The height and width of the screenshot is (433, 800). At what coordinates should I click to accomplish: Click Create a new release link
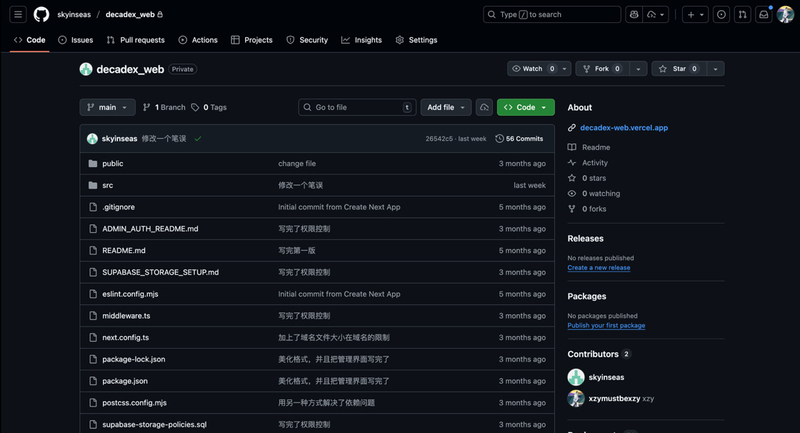coord(598,268)
